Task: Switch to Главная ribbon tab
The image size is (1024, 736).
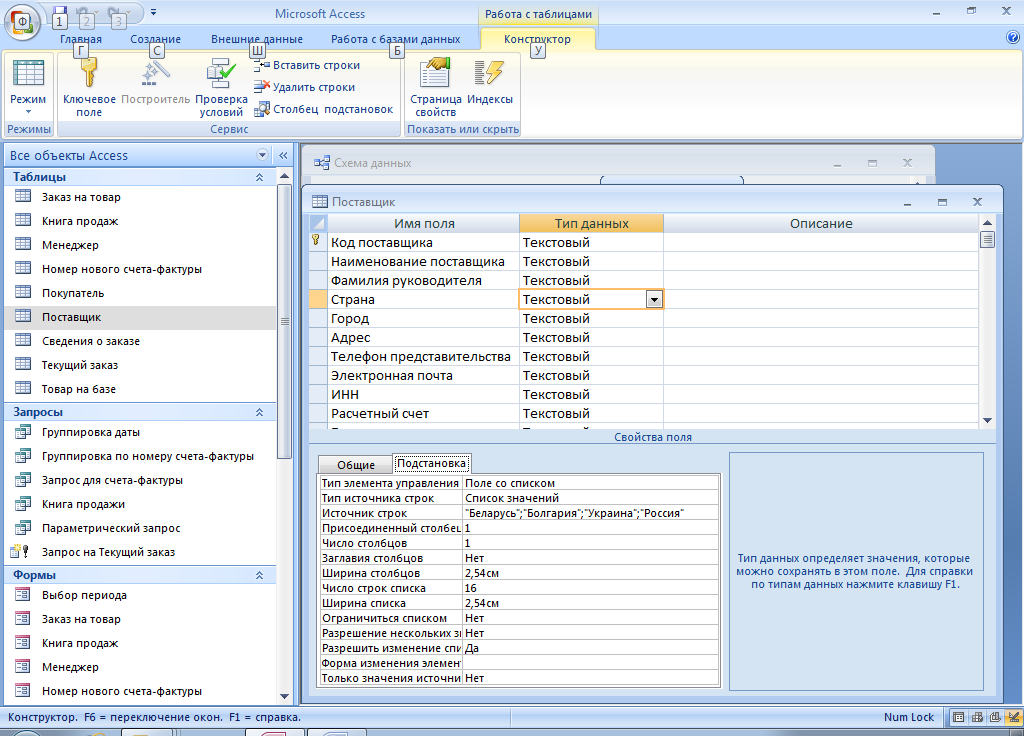Action: [x=81, y=39]
